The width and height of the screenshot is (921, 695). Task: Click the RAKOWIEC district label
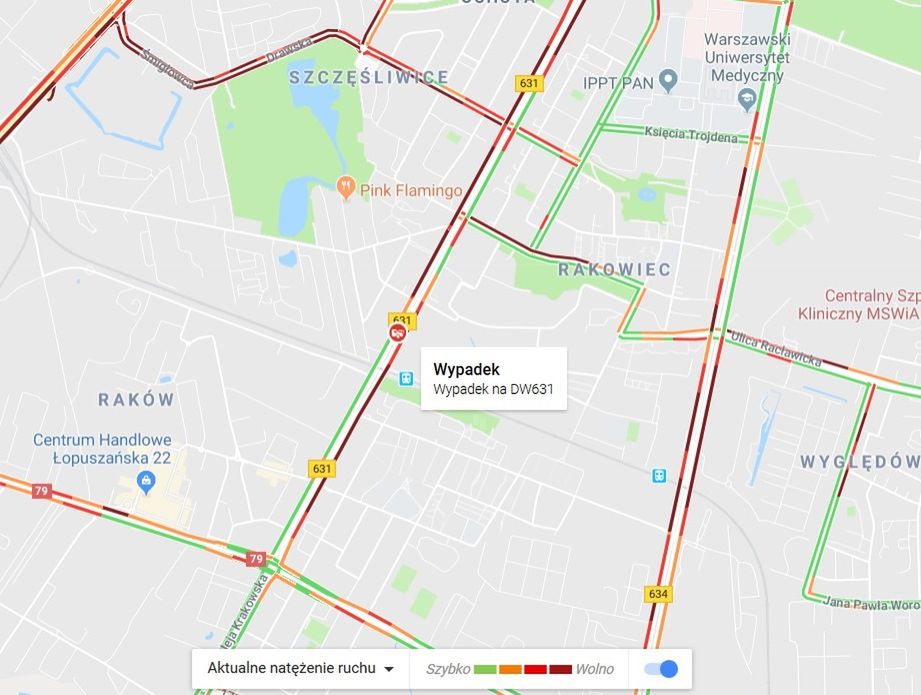(x=614, y=270)
